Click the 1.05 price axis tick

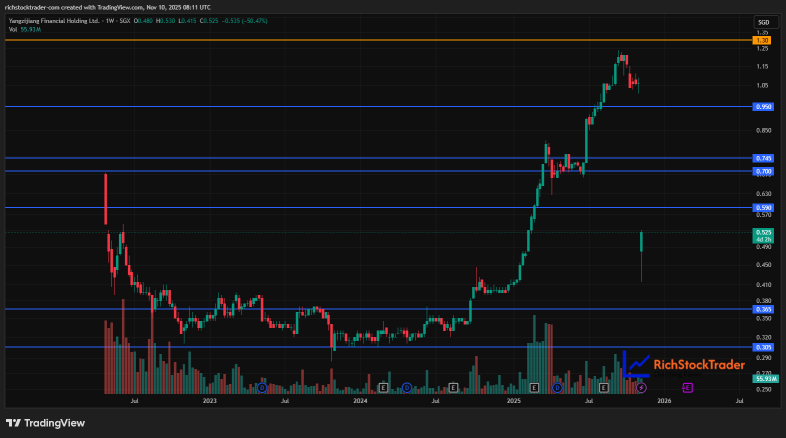pyautogui.click(x=762, y=86)
